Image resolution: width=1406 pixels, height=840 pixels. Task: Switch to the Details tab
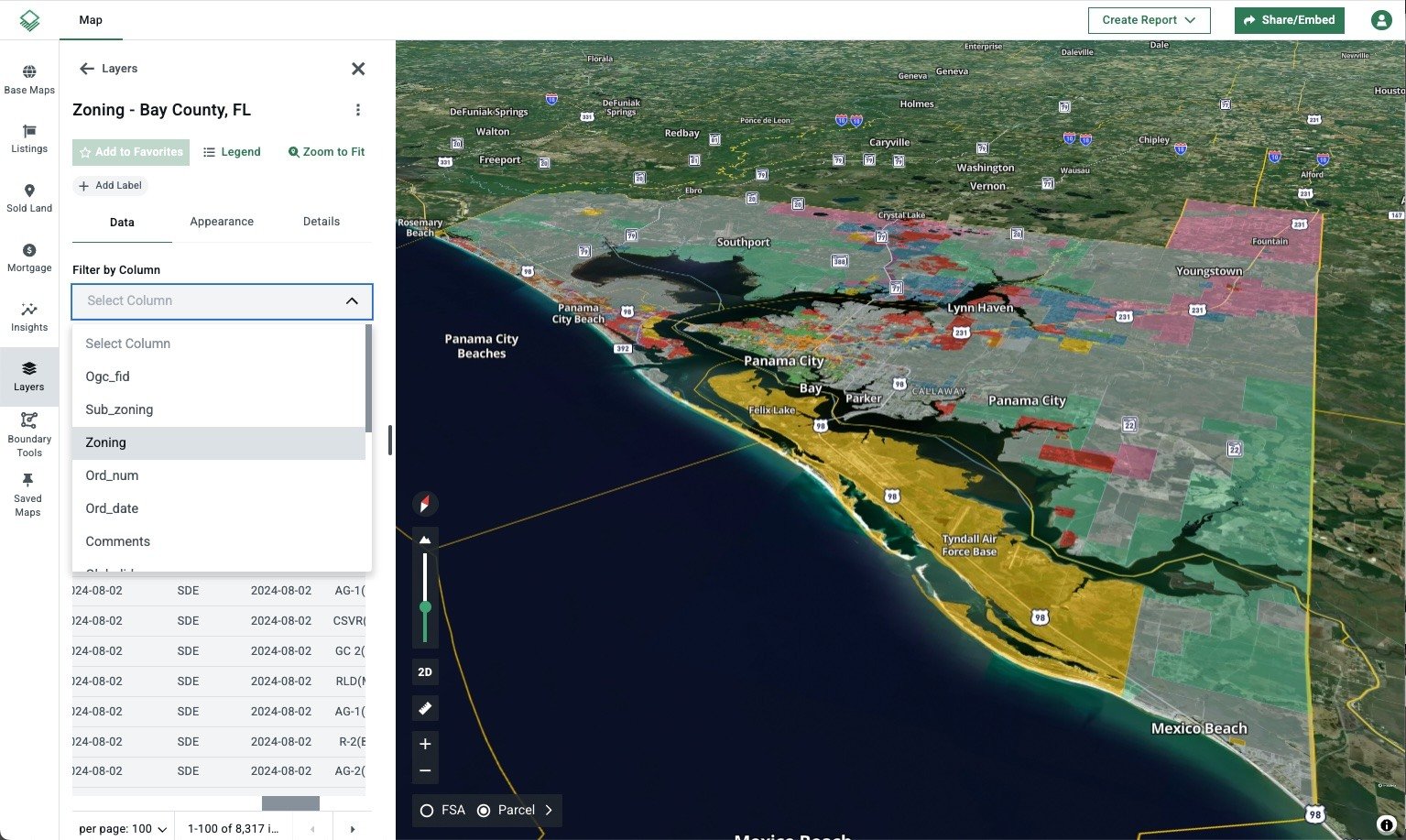321,221
